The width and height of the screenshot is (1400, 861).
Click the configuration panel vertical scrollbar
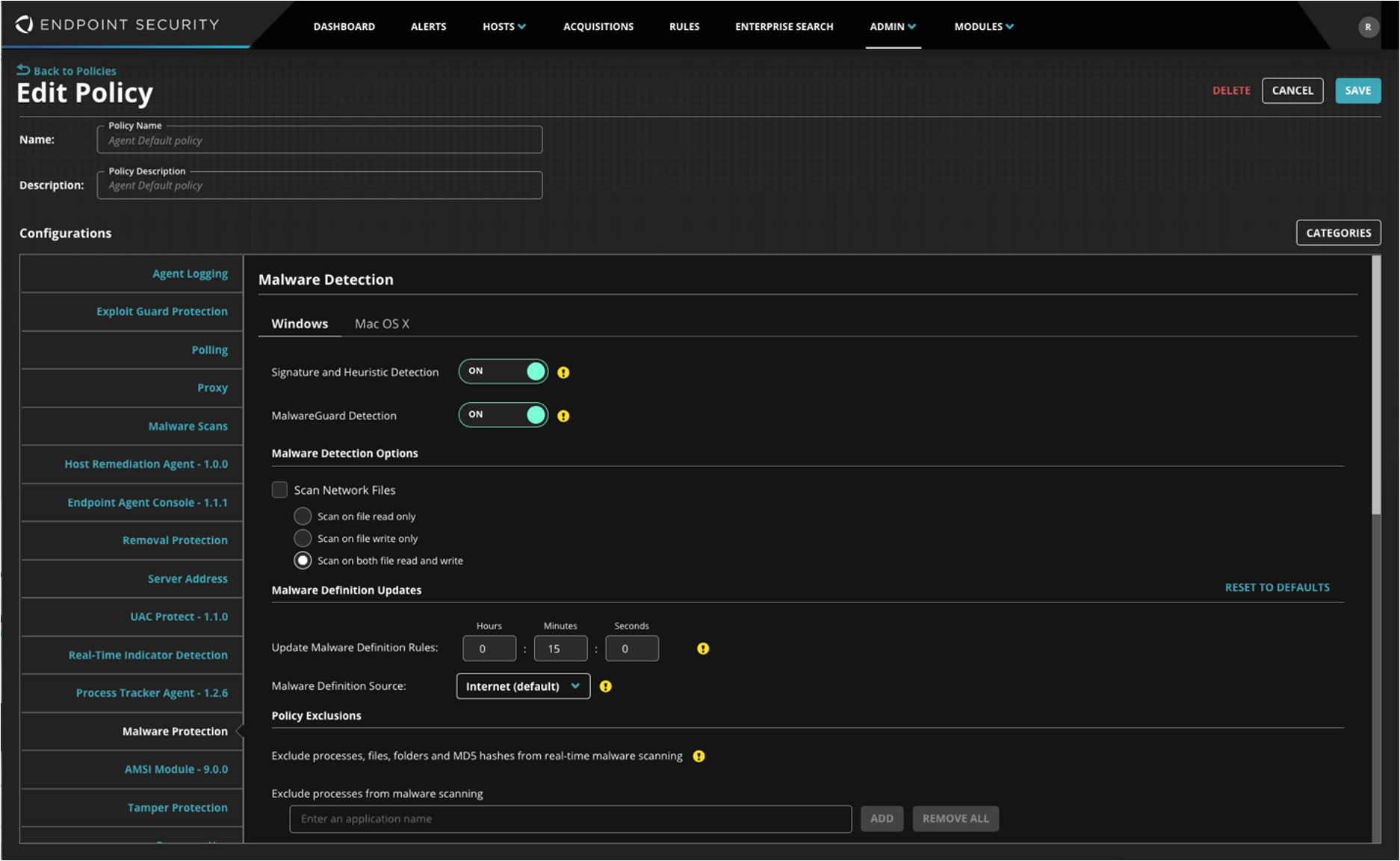[x=1376, y=385]
